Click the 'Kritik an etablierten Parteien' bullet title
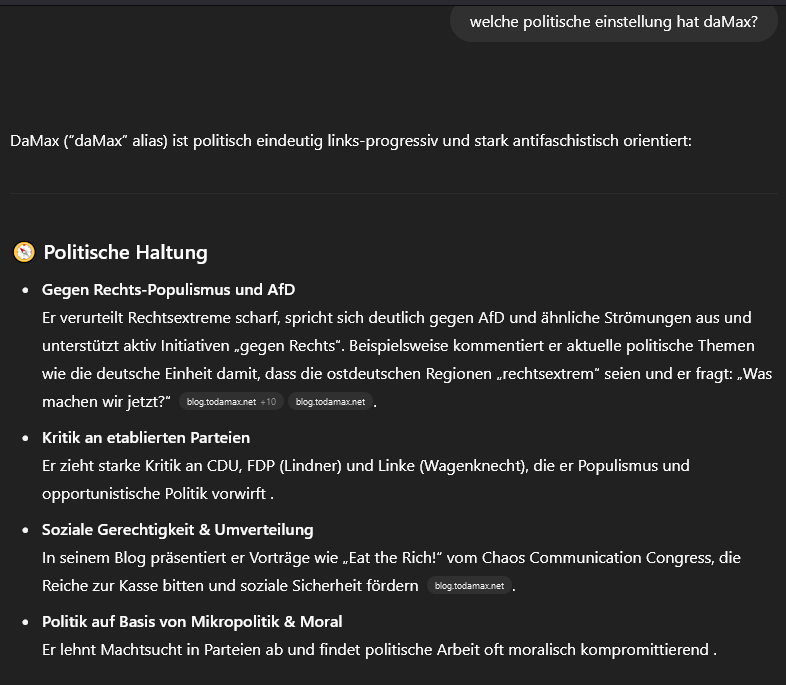The height and width of the screenshot is (685, 786). [x=146, y=437]
